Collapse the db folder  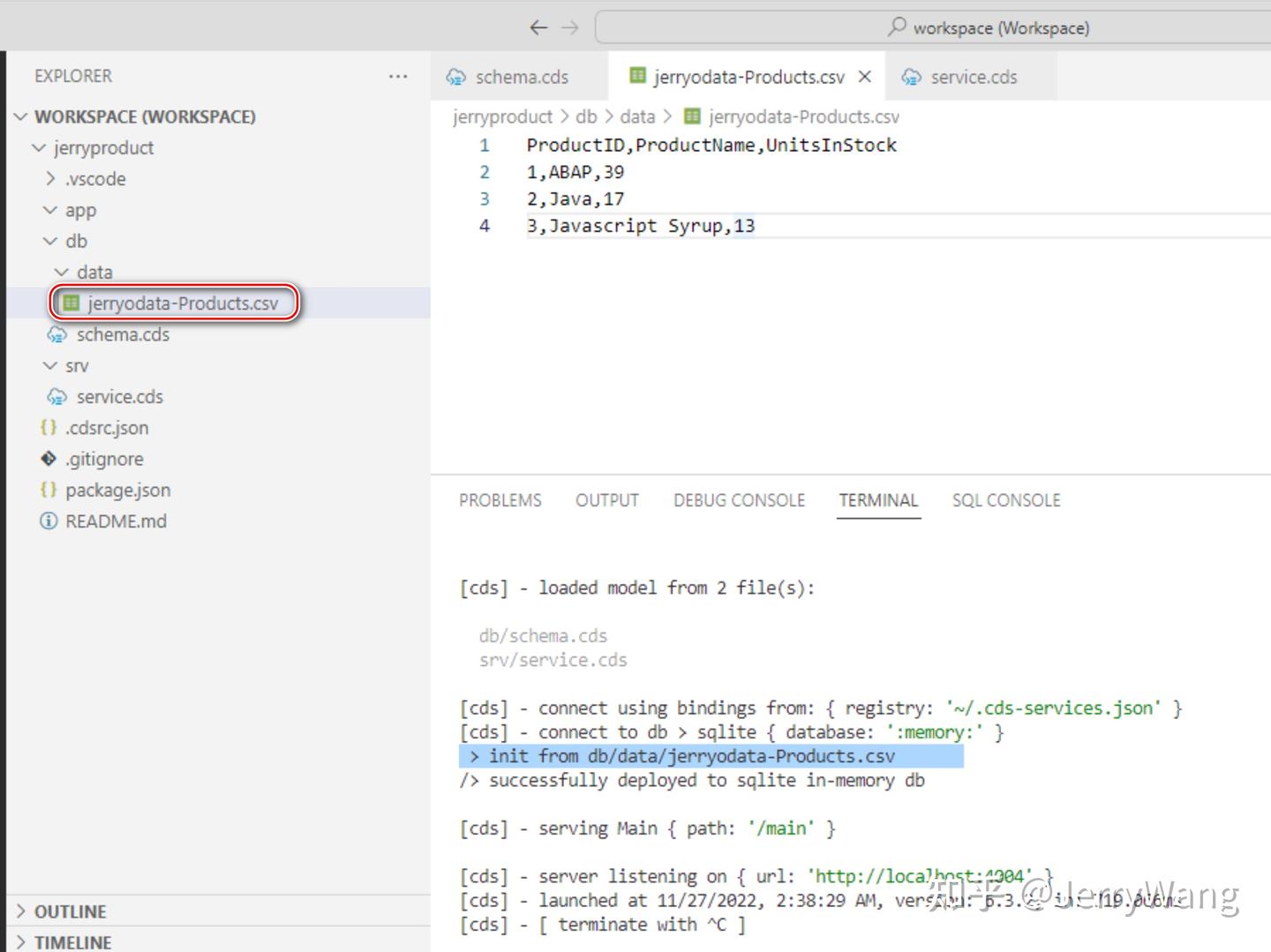50,241
